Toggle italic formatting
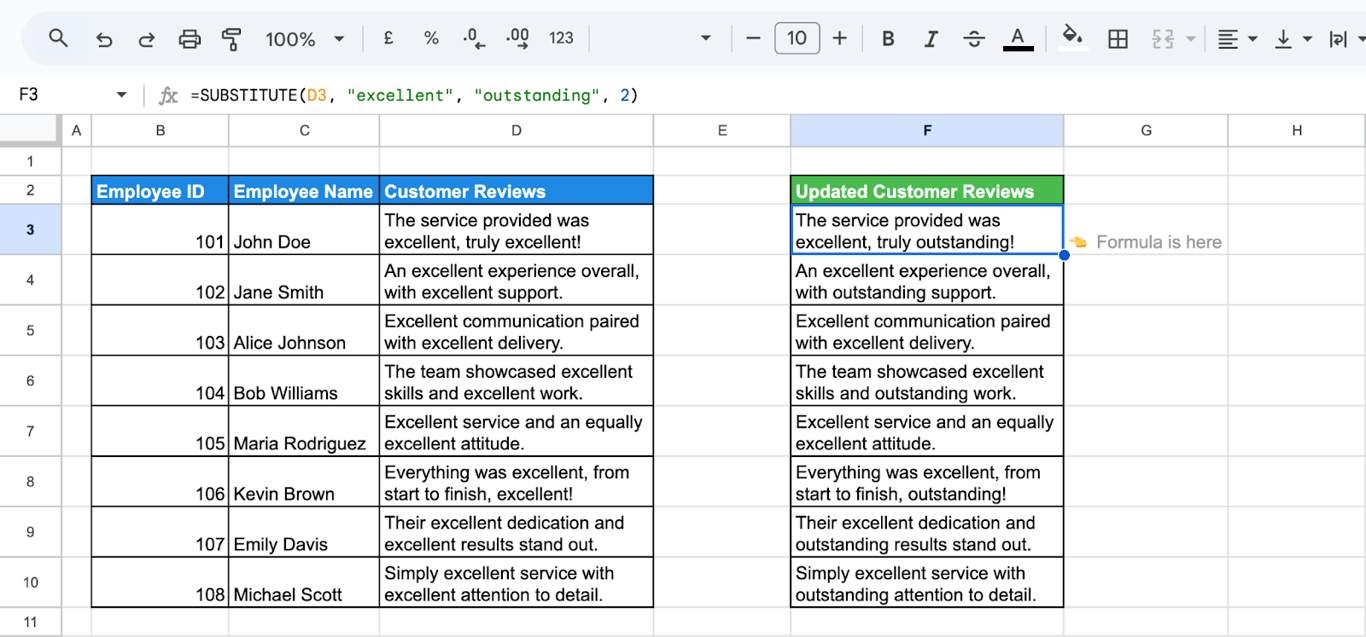Image resolution: width=1366 pixels, height=637 pixels. pyautogui.click(x=931, y=38)
